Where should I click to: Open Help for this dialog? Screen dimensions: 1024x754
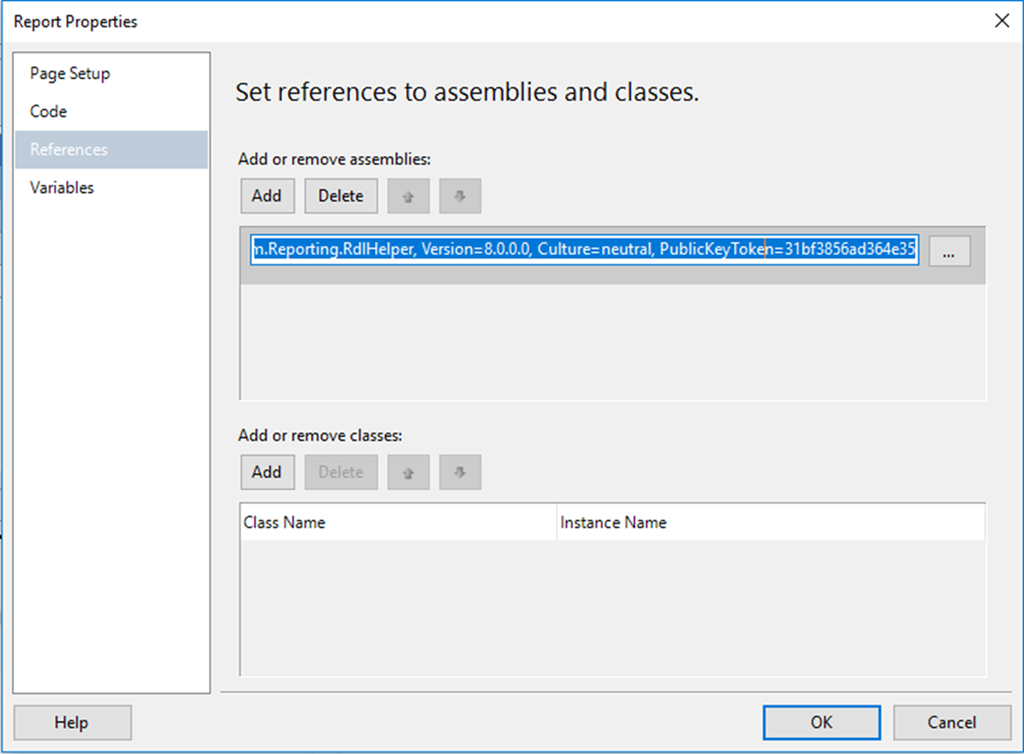tap(72, 722)
